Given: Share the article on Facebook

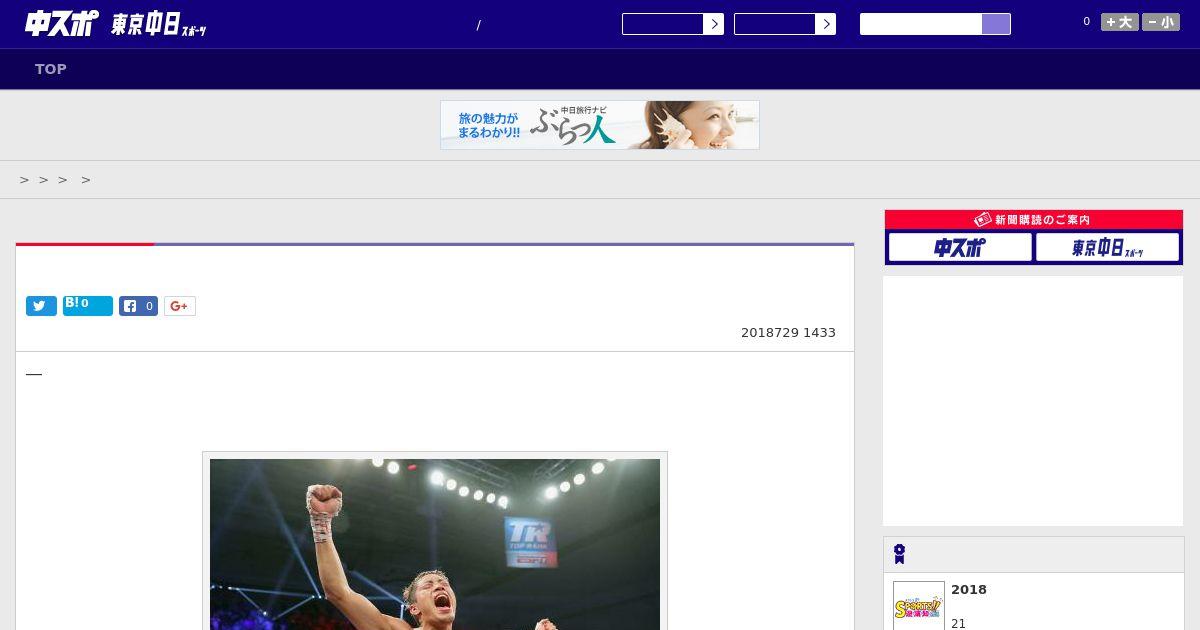Looking at the screenshot, I should [x=138, y=306].
